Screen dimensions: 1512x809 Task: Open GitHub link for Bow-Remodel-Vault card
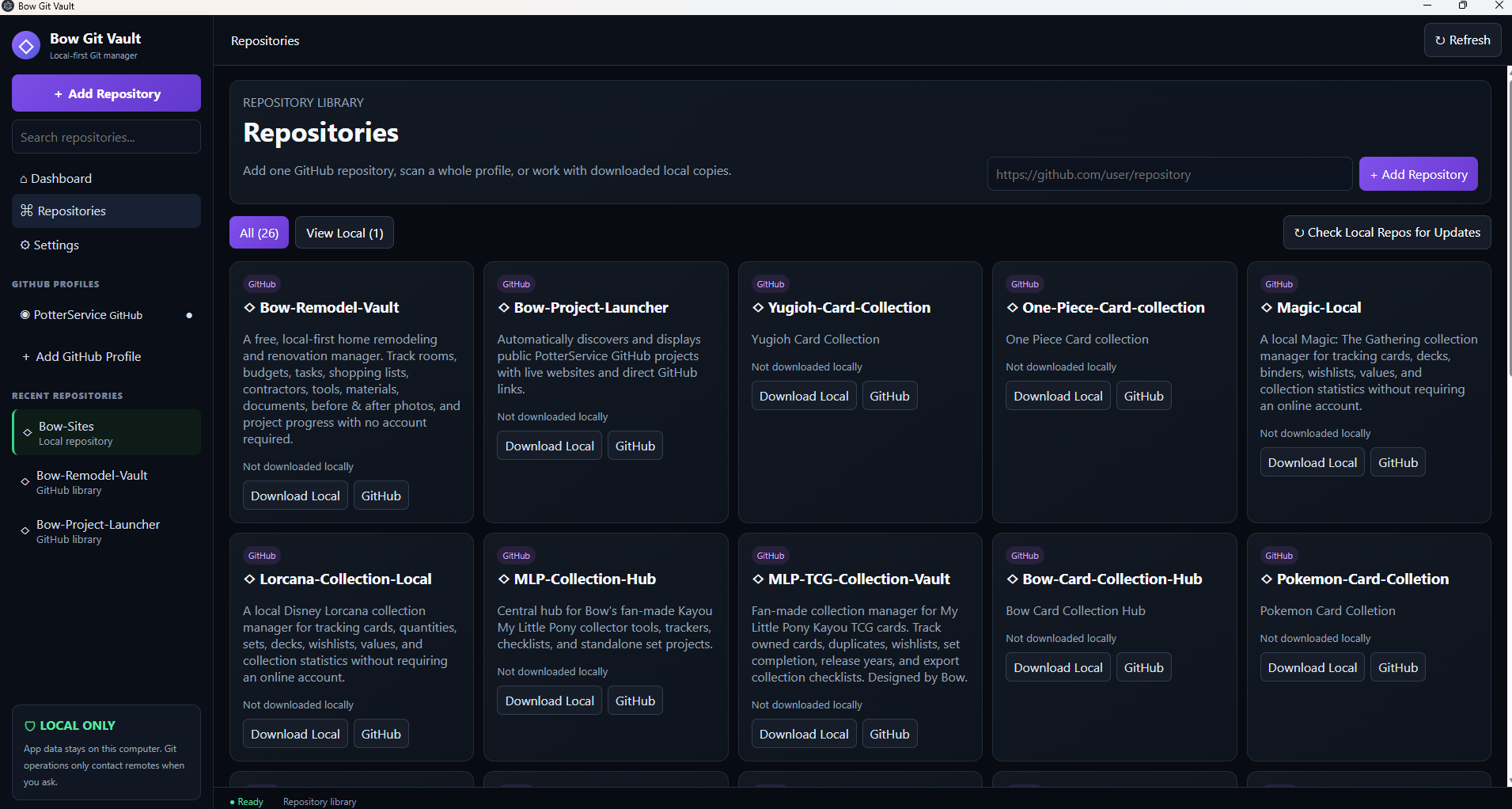click(381, 496)
